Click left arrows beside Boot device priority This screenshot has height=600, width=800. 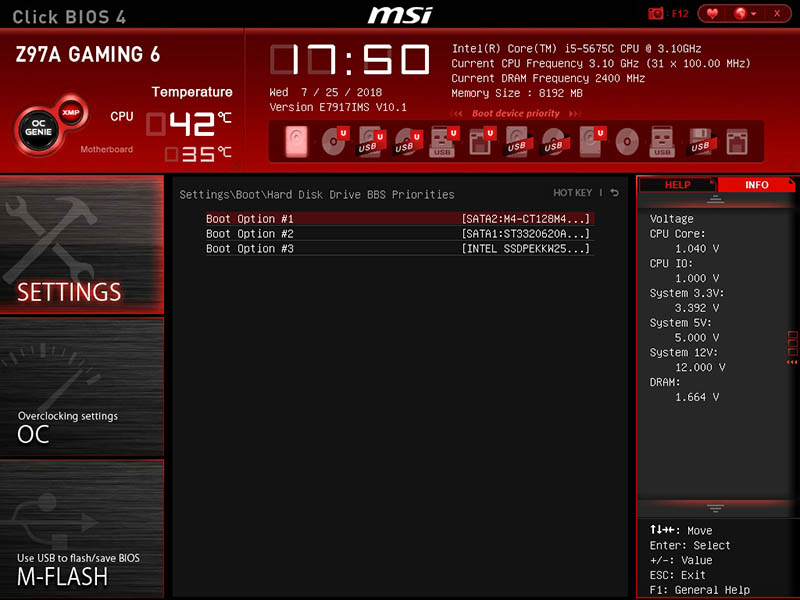click(x=457, y=114)
